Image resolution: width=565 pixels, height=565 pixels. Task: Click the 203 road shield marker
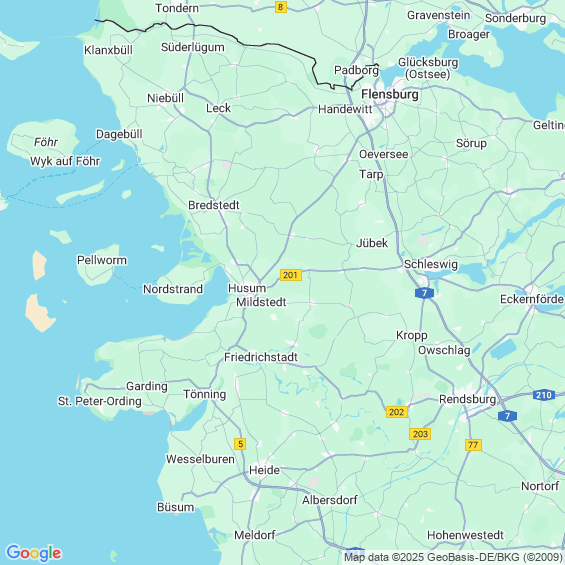tap(420, 434)
